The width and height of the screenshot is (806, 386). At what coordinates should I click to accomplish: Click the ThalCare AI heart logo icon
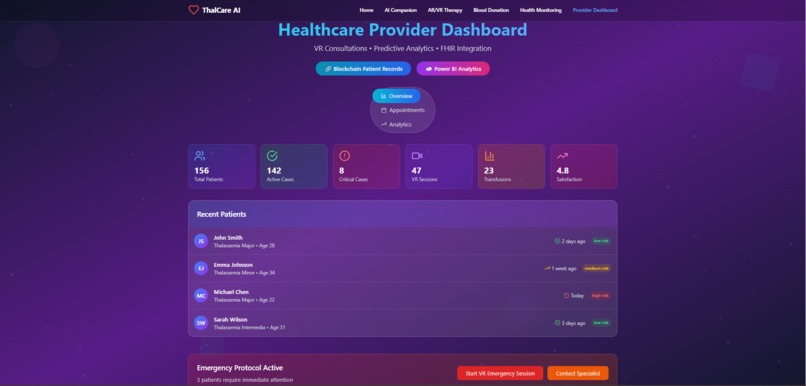point(193,10)
